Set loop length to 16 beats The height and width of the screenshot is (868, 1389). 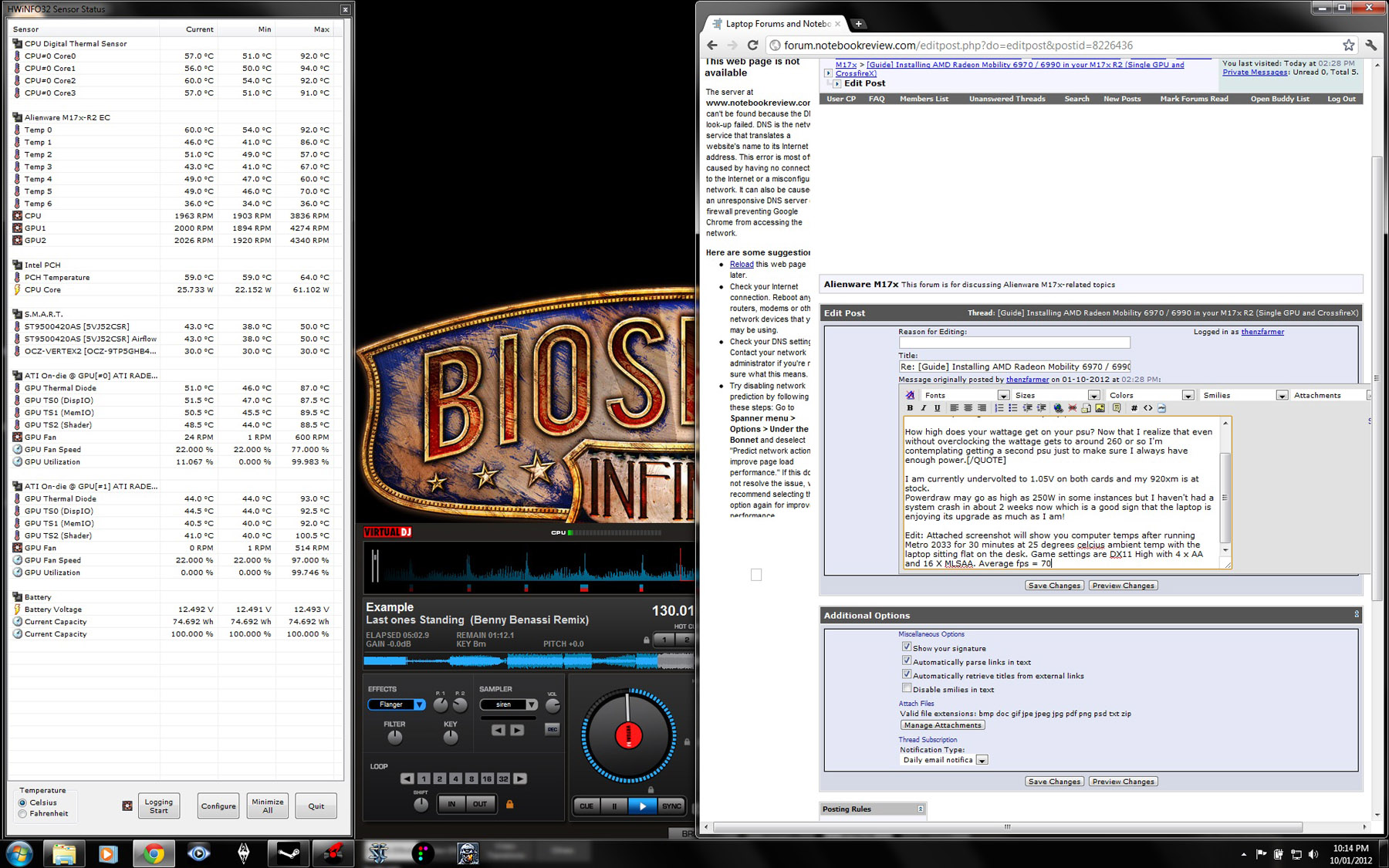487,779
